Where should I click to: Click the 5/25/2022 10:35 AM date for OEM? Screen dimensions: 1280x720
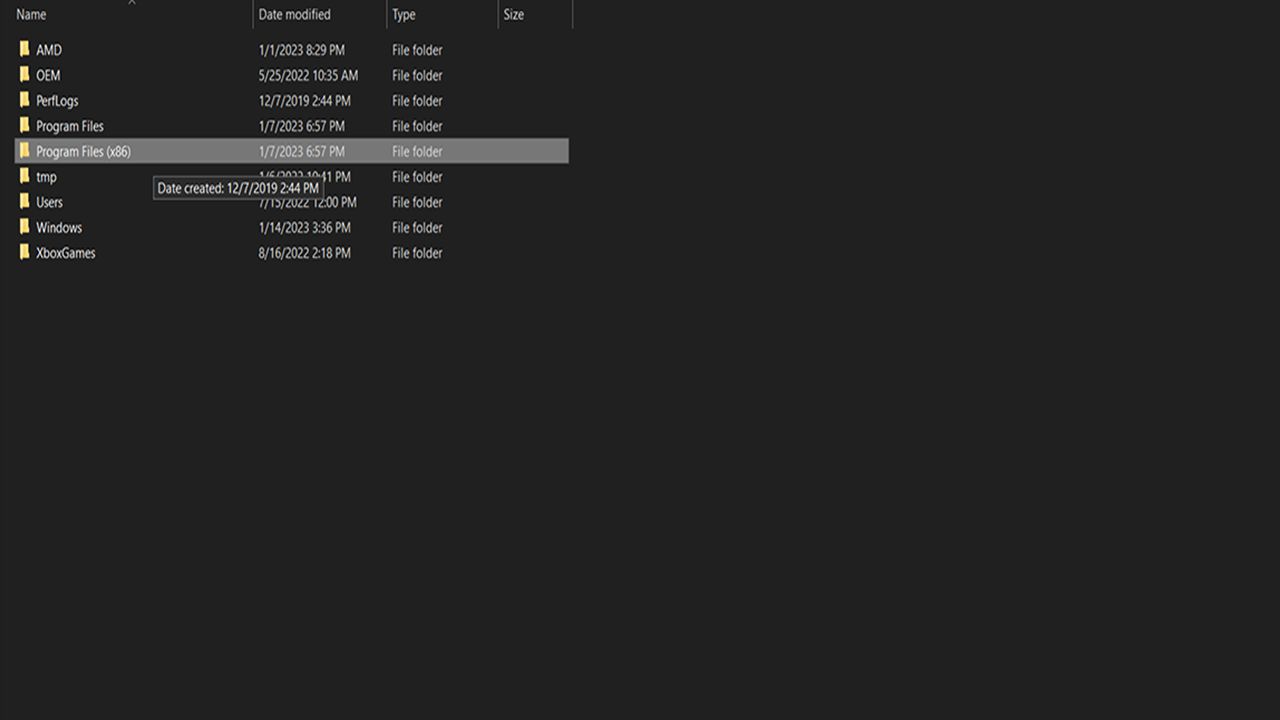tap(308, 75)
